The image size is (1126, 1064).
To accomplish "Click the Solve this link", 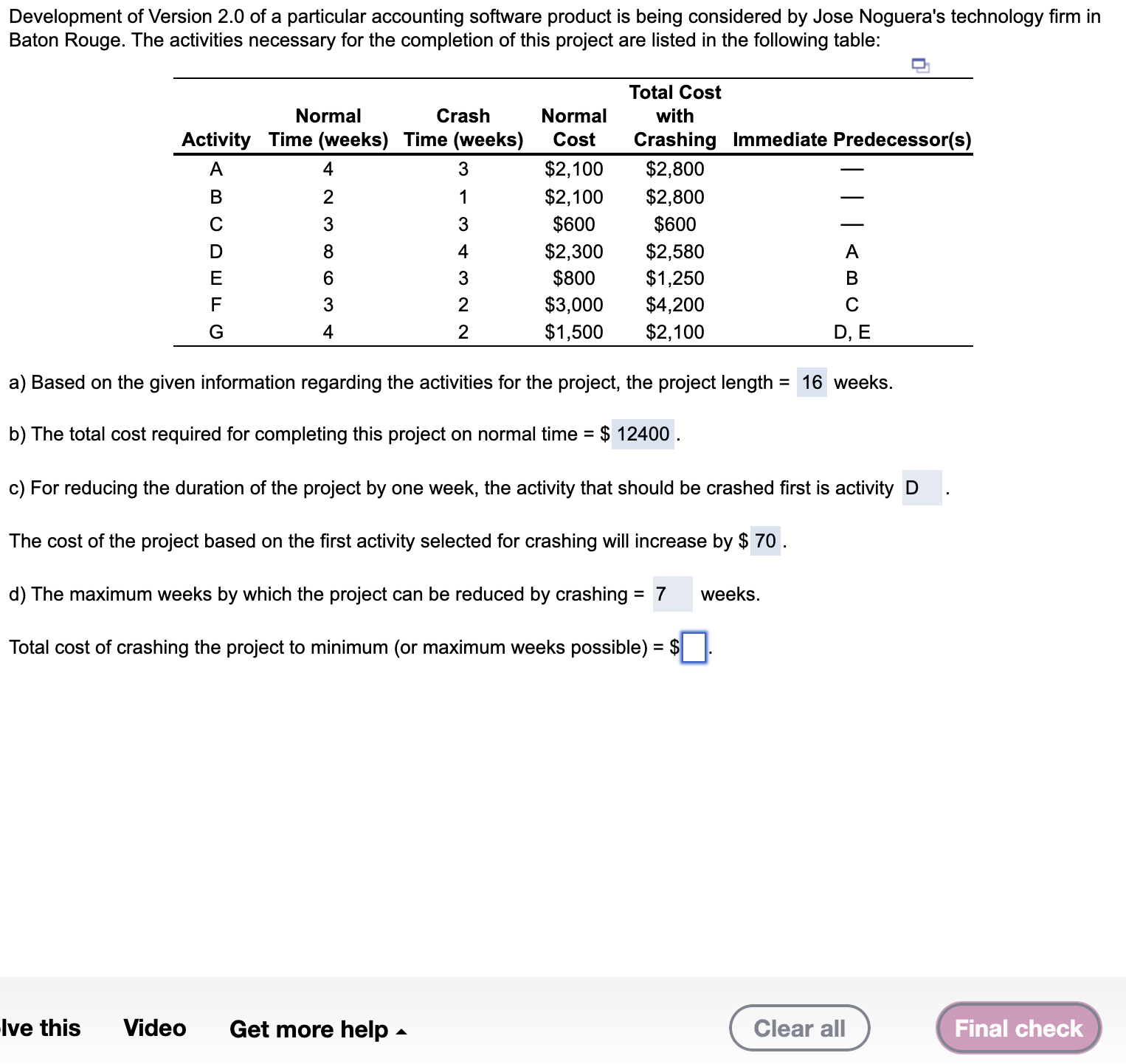I will click(x=41, y=1027).
